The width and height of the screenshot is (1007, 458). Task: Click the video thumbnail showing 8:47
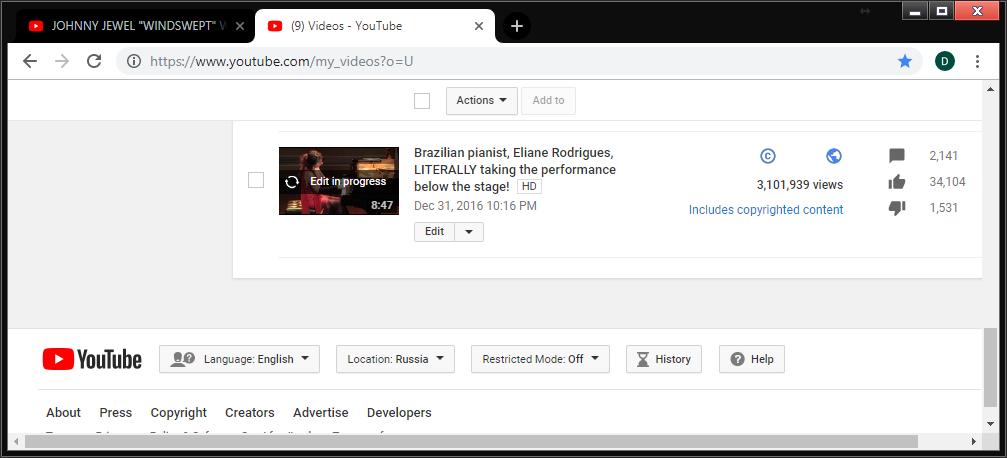click(338, 181)
